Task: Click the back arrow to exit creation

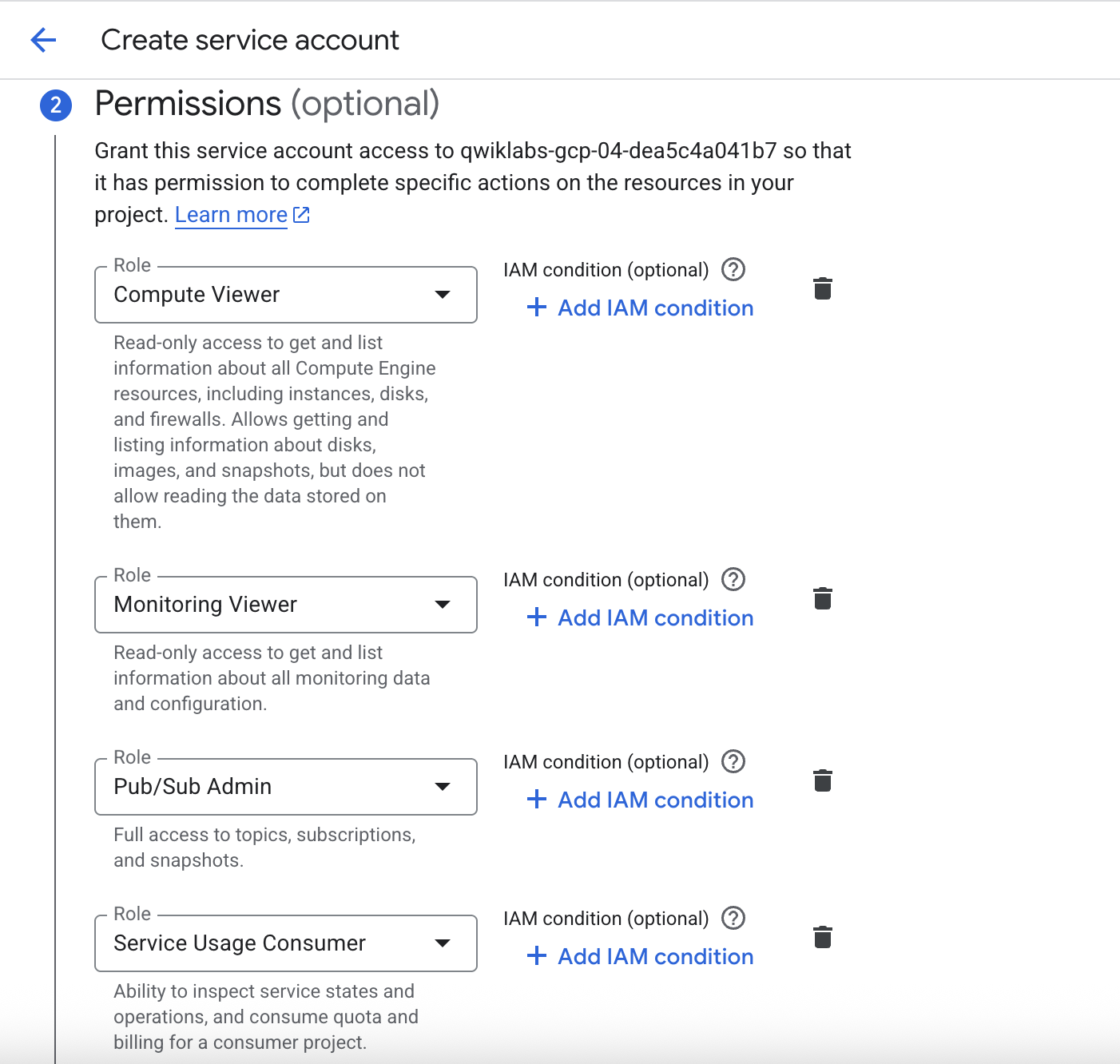Action: tap(44, 39)
